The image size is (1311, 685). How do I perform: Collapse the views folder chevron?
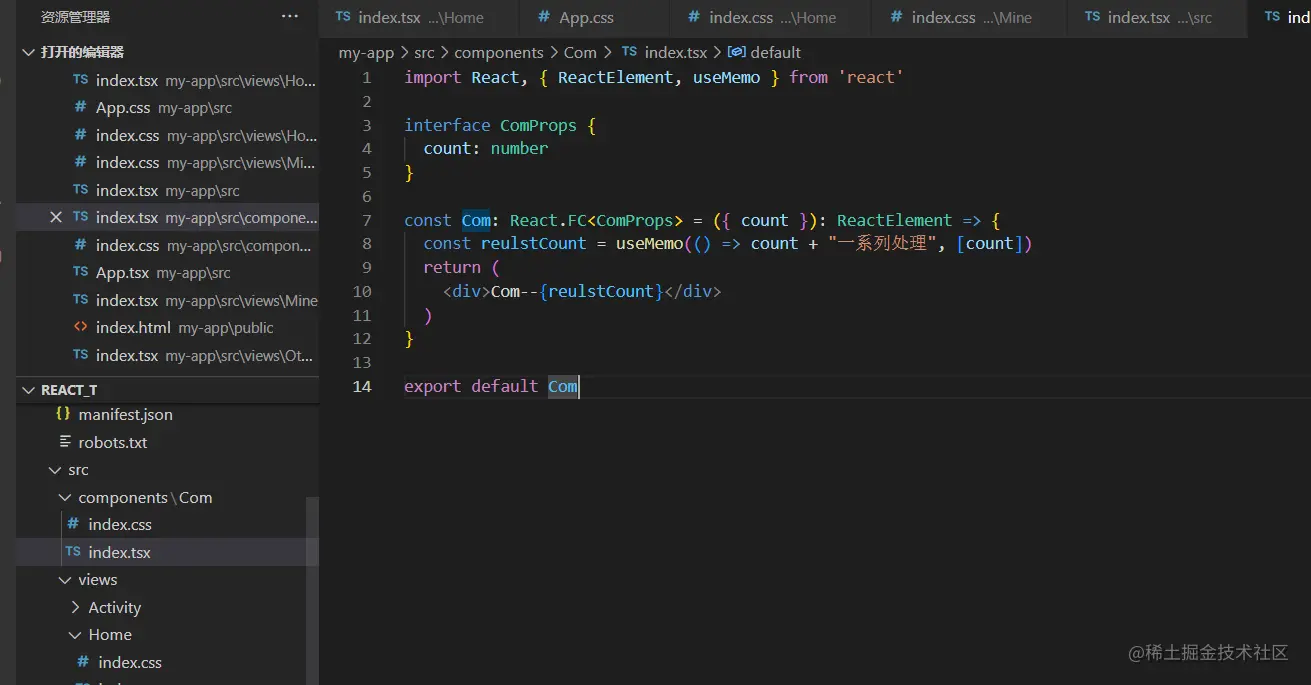65,580
